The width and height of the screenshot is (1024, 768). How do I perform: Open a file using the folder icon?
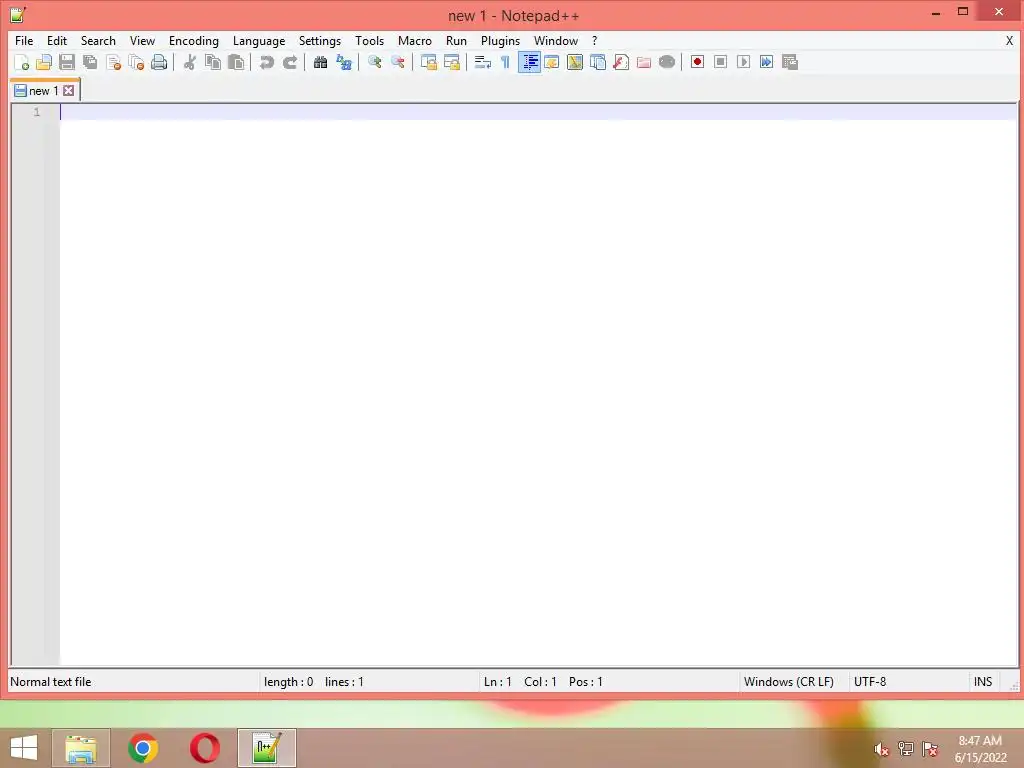tap(44, 62)
